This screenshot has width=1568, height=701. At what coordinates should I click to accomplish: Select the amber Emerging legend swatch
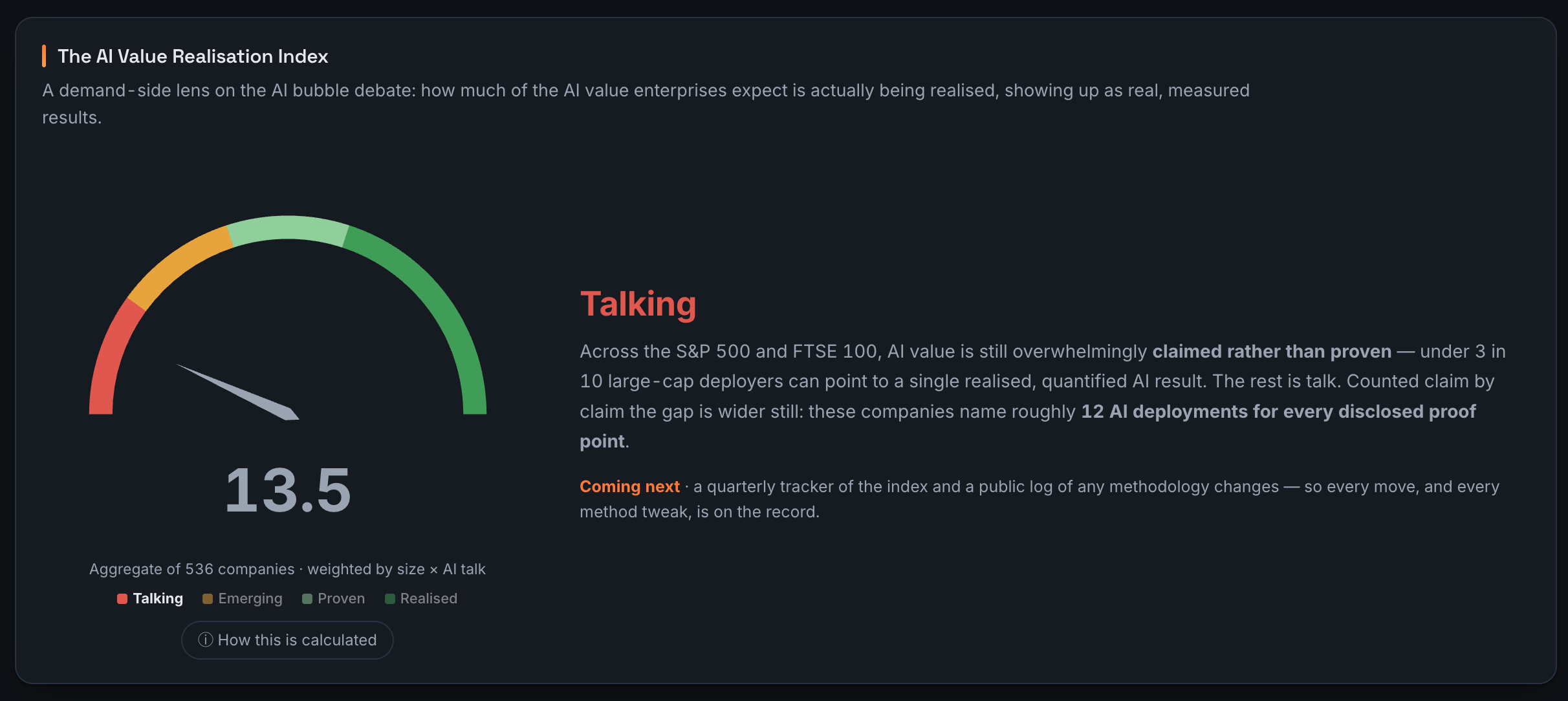pyautogui.click(x=208, y=599)
